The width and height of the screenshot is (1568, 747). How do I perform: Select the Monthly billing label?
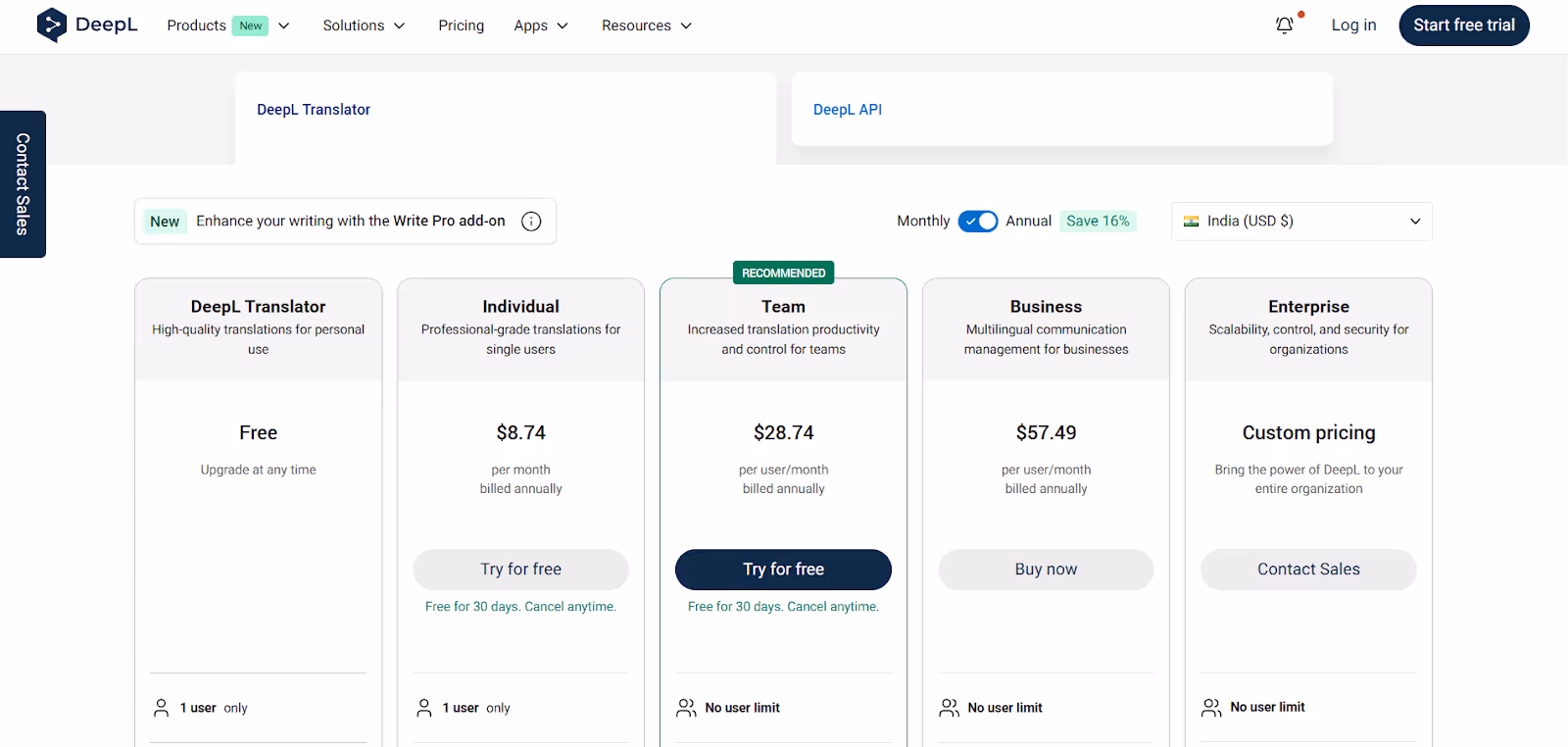[923, 222]
